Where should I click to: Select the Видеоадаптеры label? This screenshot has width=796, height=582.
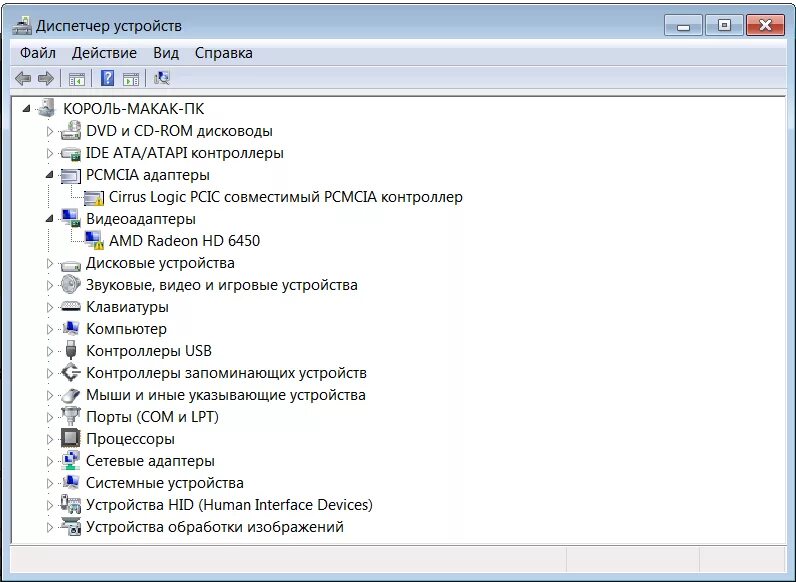click(141, 219)
